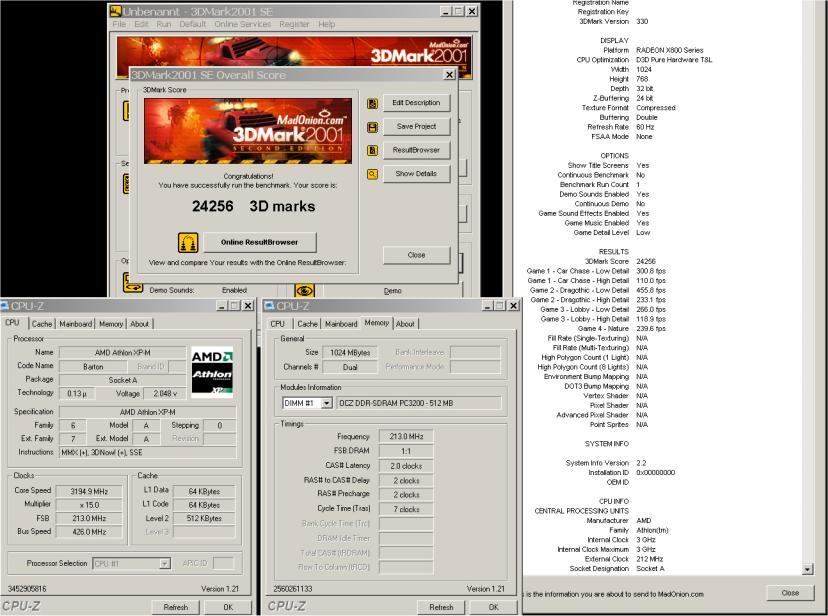Open the Default menu in 3DMark2001
The width and height of the screenshot is (828, 616).
[192, 24]
